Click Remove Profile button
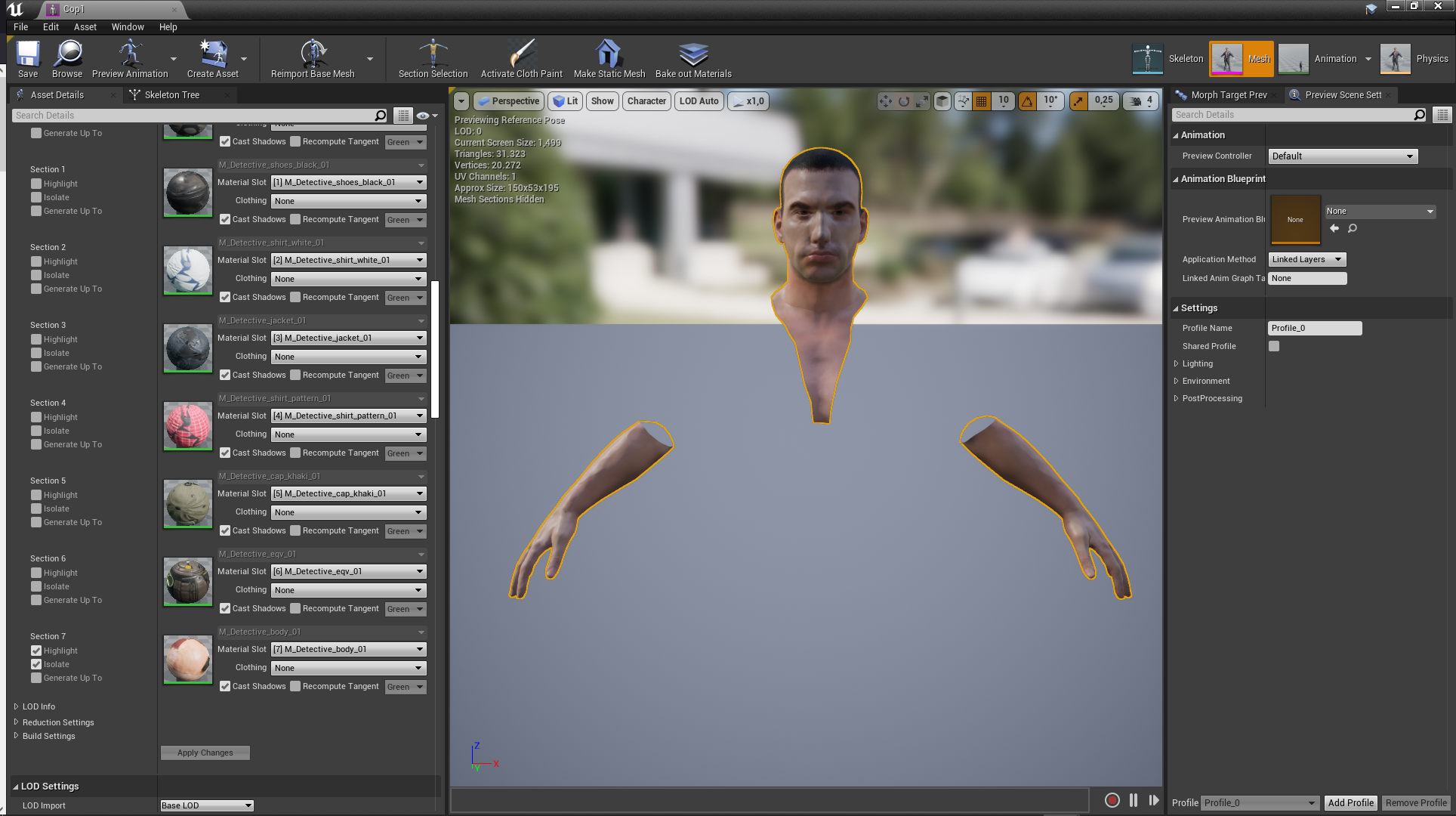The image size is (1456, 816). point(1416,802)
